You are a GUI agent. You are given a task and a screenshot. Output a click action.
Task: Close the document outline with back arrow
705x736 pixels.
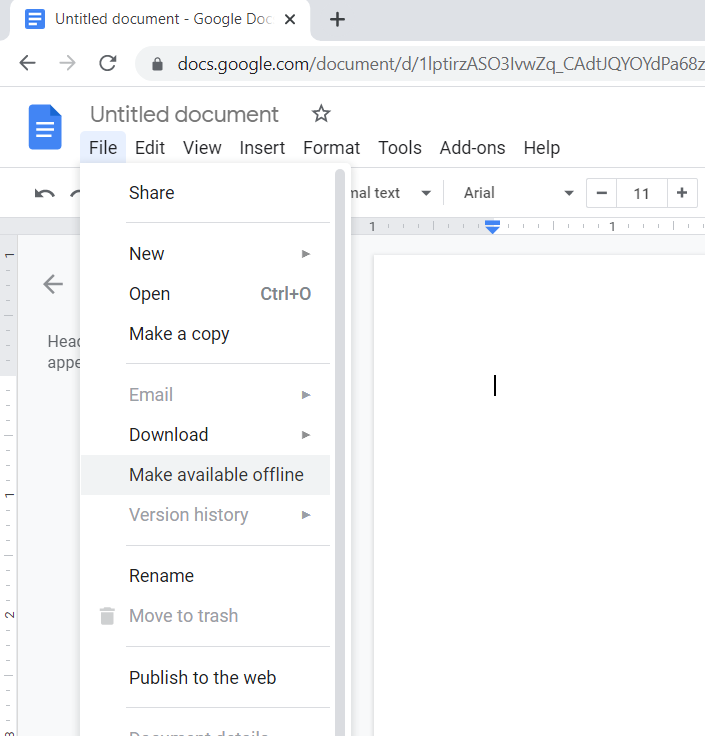pyautogui.click(x=53, y=284)
